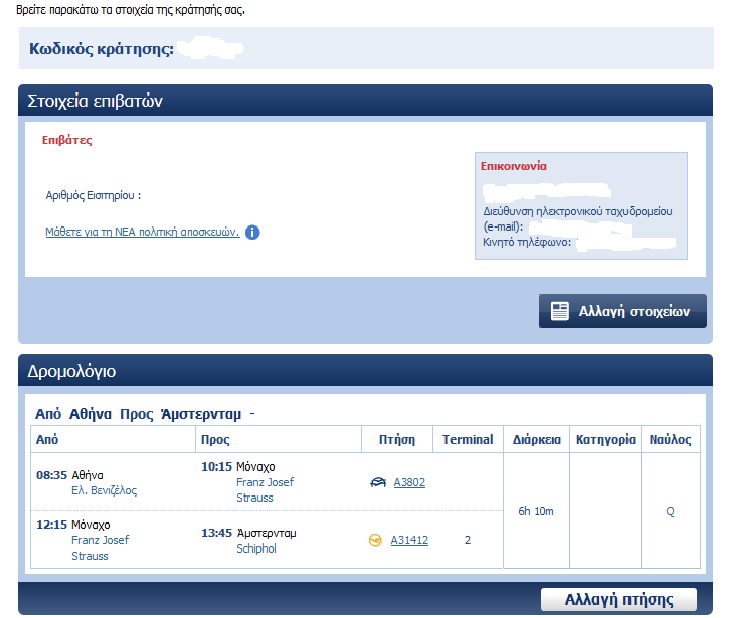Click the Aegean airline icon next to A3802
This screenshot has height=618, width=735.
click(x=378, y=482)
